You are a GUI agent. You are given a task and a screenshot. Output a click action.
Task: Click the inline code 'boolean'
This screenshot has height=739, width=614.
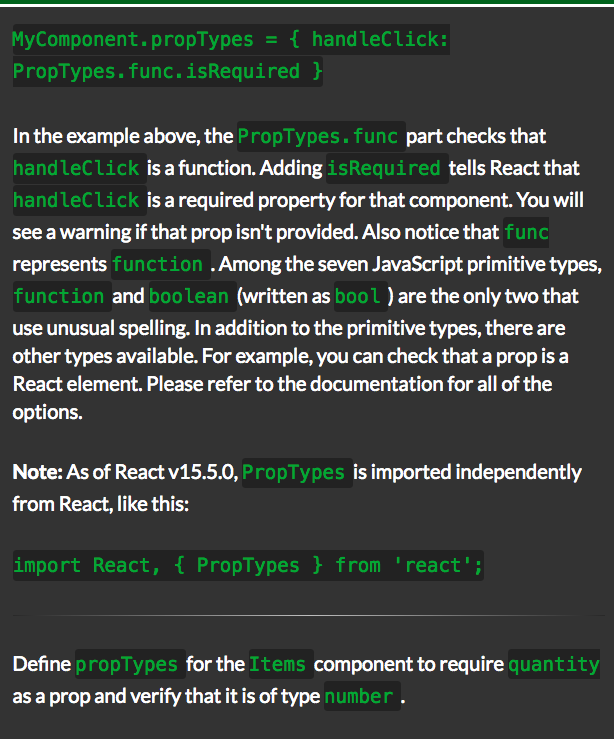pyautogui.click(x=193, y=296)
